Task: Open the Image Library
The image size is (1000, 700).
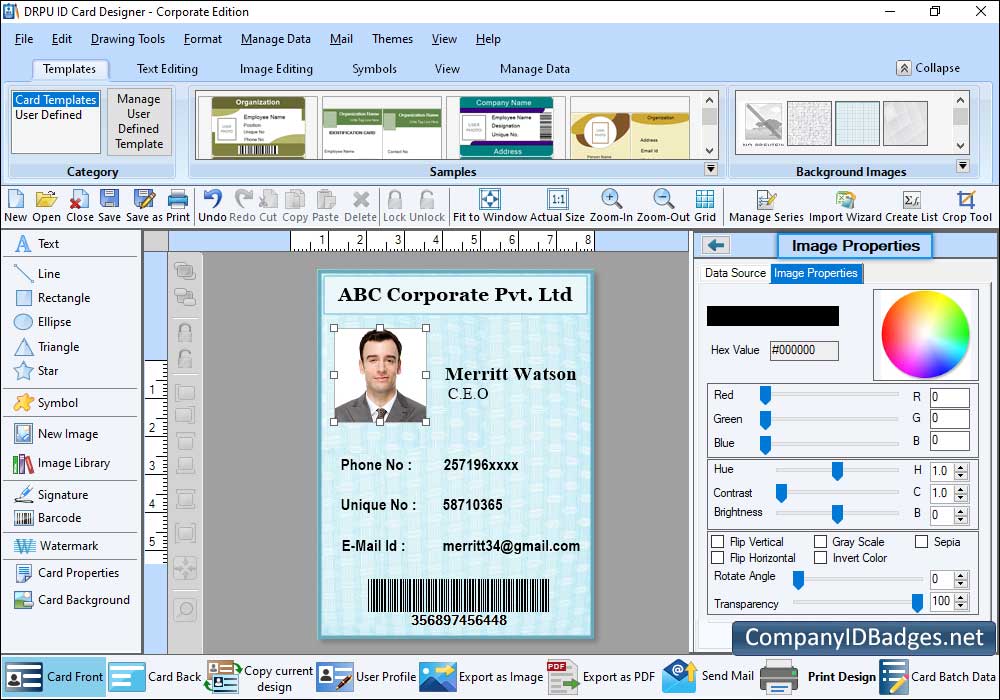Action: click(x=61, y=463)
